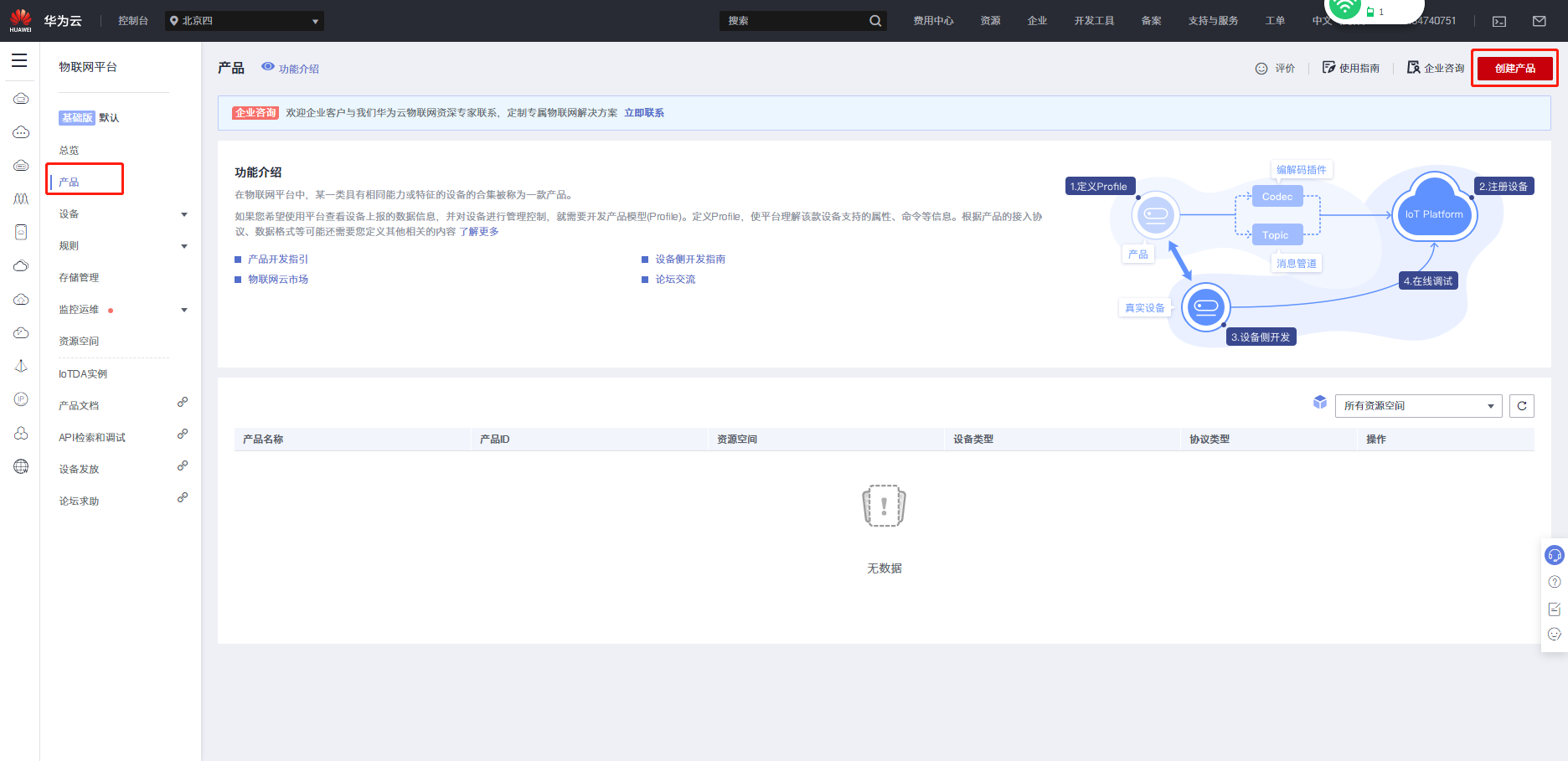The width and height of the screenshot is (1568, 761).
Task: Open the 使用指南 guide
Action: click(x=1351, y=68)
